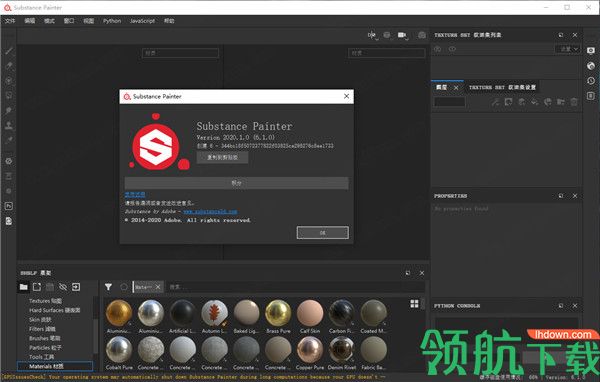
Task: Click folder view icon in Shelf toolbar
Action: pos(24,287)
